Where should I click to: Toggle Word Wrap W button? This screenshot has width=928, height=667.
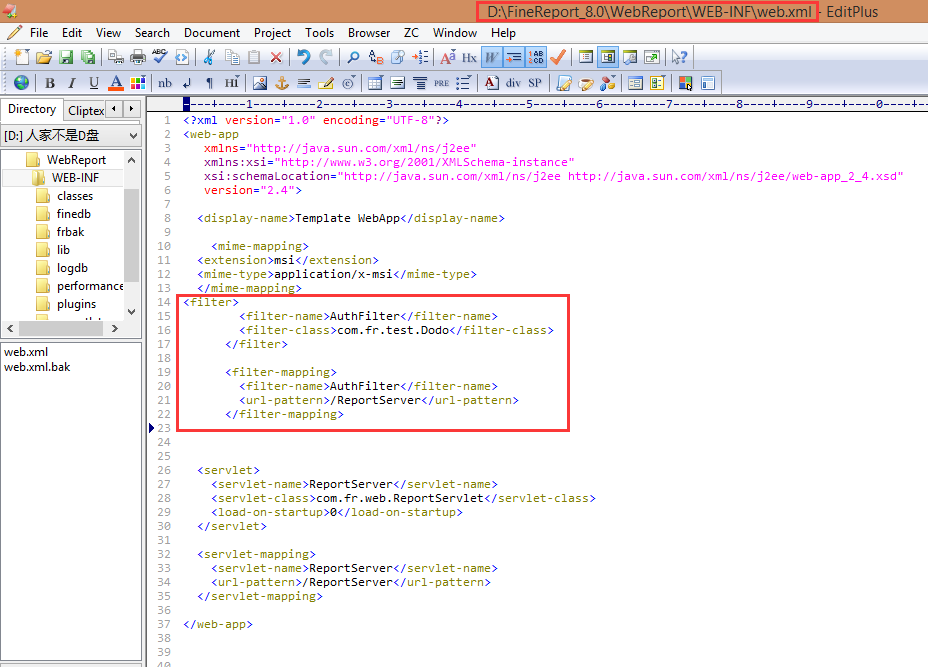(x=491, y=57)
